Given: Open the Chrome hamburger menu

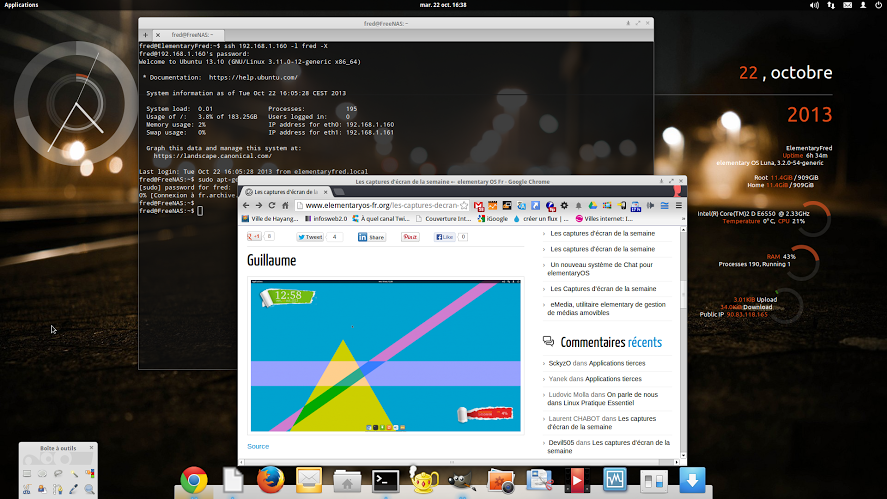Looking at the screenshot, I should pos(678,205).
